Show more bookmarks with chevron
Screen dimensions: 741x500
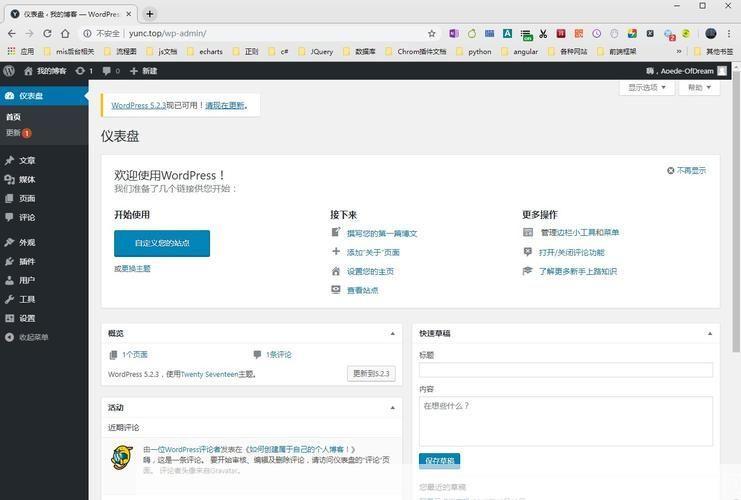[679, 52]
